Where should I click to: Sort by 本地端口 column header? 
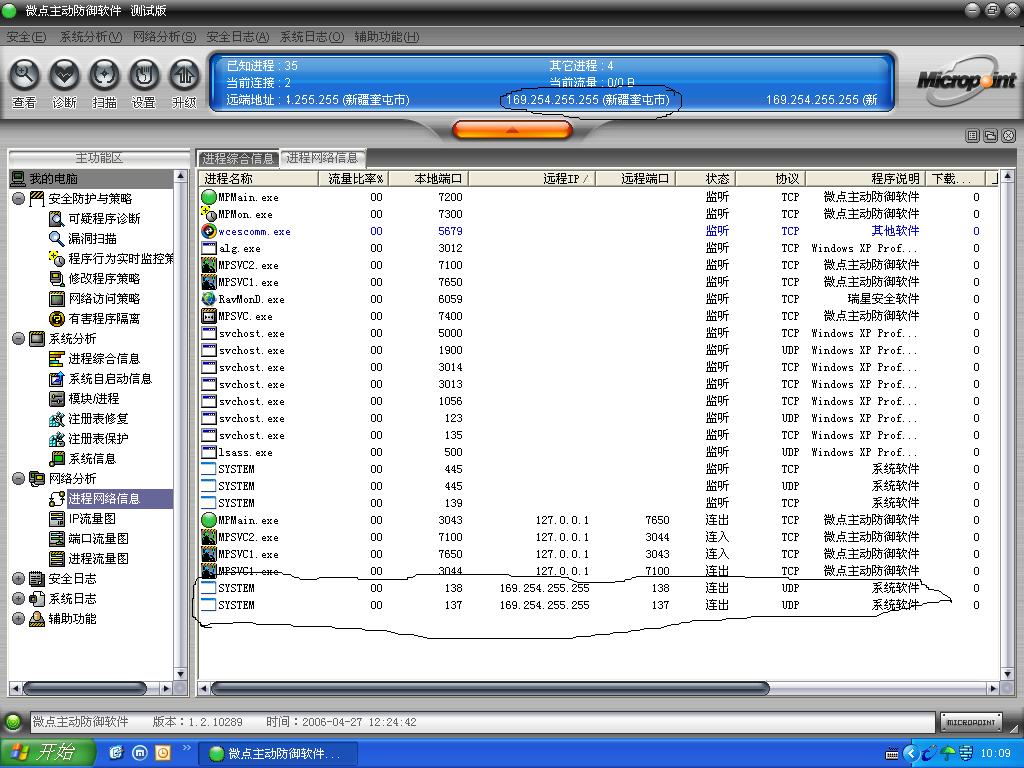(x=429, y=178)
